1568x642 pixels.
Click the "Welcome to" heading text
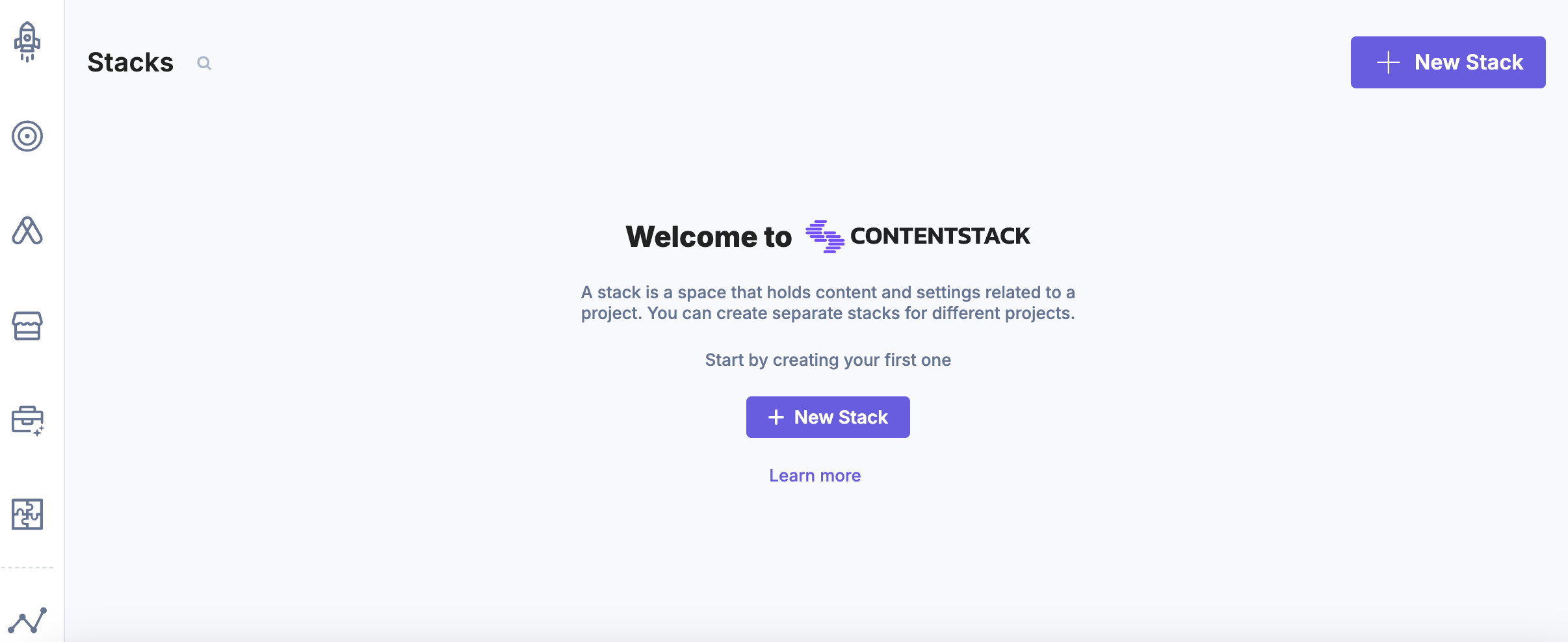tap(709, 237)
